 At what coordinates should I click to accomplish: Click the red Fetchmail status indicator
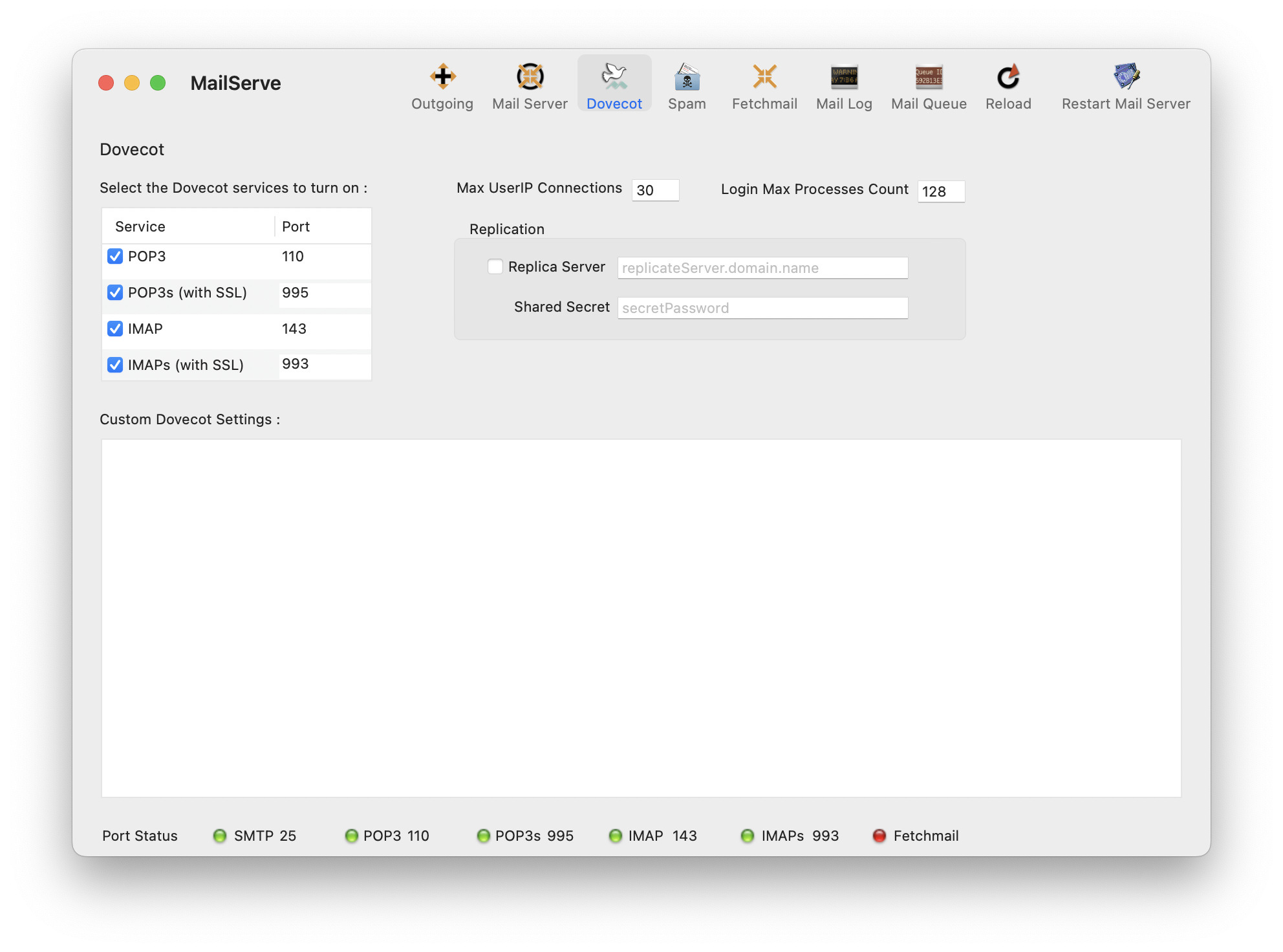[879, 836]
